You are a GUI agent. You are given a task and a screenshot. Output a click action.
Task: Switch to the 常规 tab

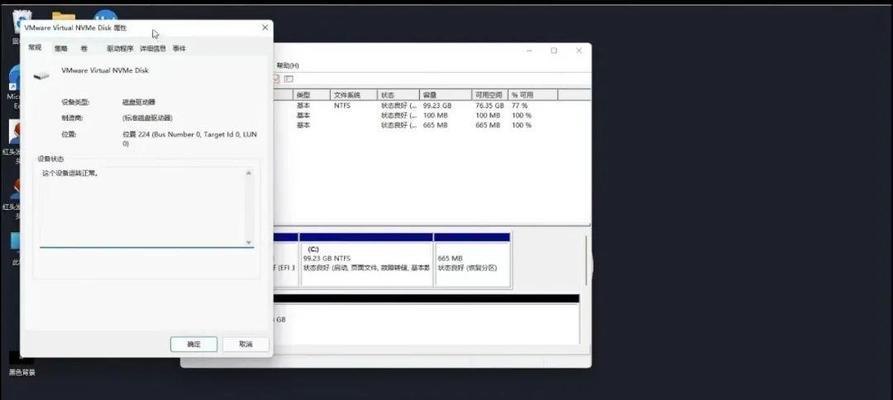[x=35, y=48]
